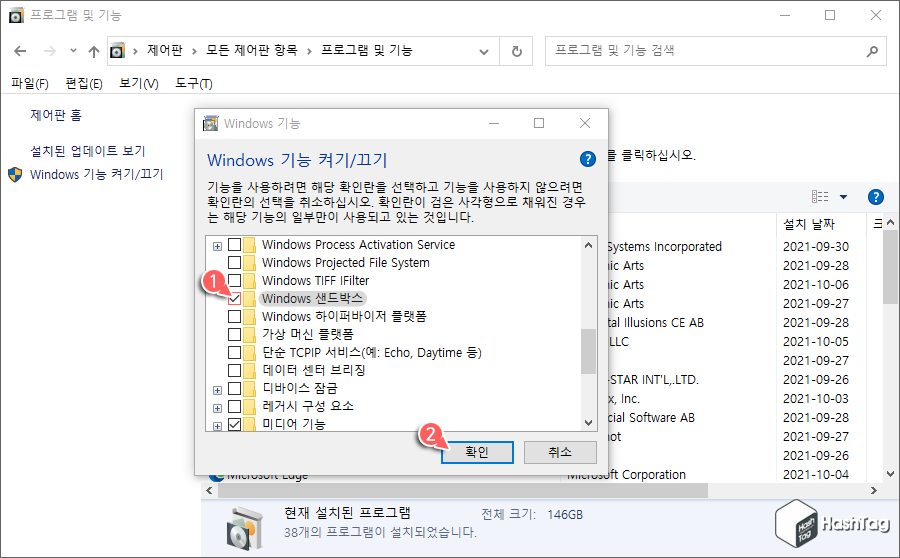Click the 프로그램 및 기능 search box
The image size is (900, 558).
715,51
